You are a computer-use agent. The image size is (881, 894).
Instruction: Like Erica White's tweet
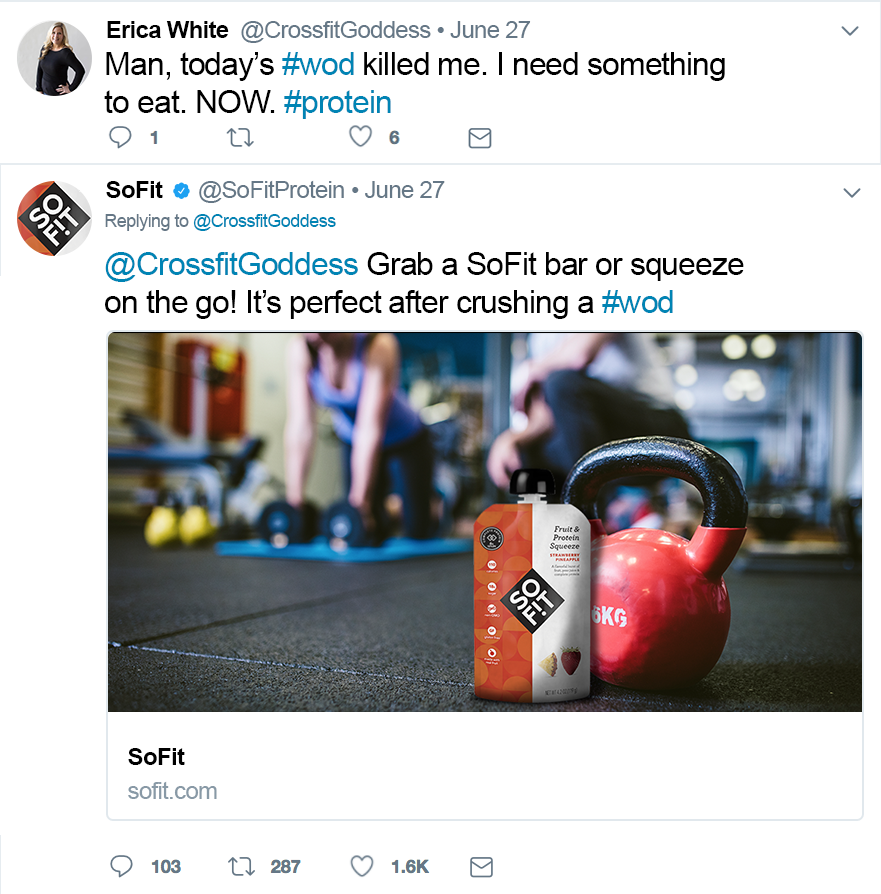pos(361,138)
